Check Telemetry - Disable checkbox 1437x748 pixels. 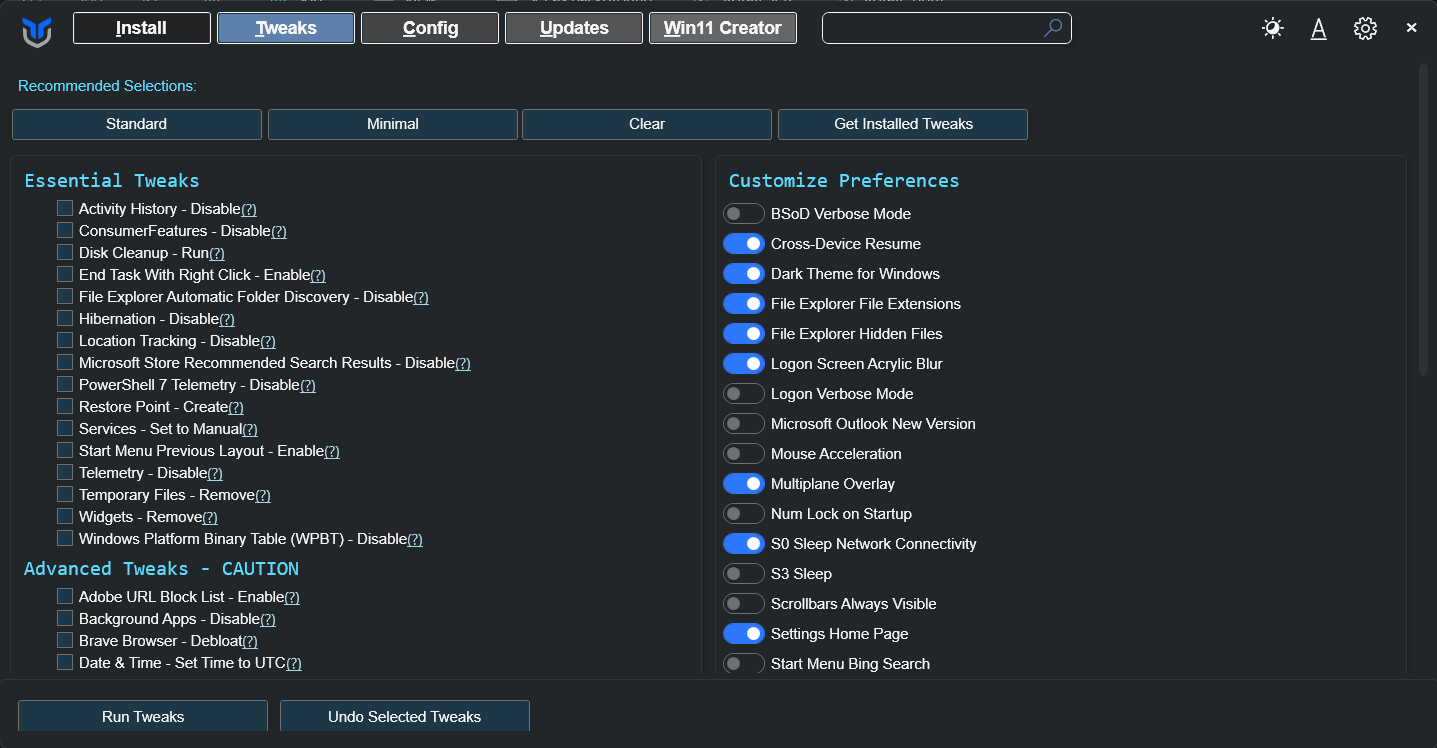click(65, 472)
